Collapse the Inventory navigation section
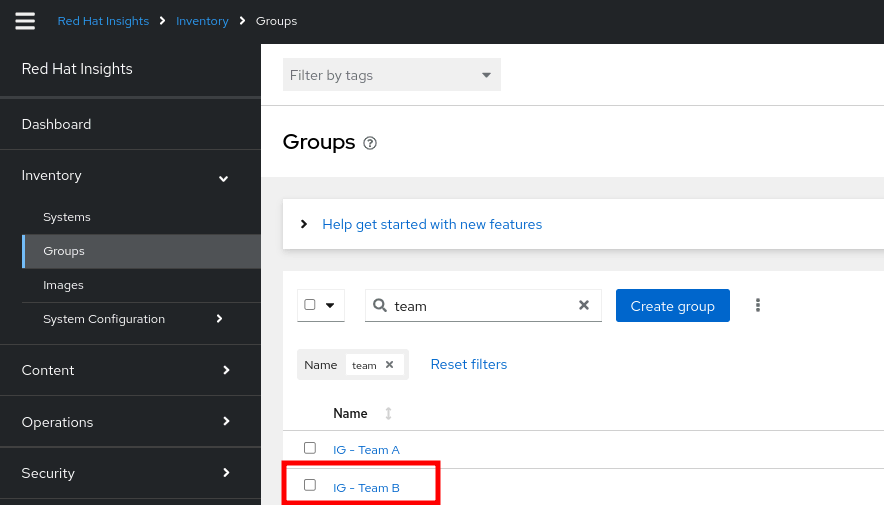 click(x=224, y=178)
